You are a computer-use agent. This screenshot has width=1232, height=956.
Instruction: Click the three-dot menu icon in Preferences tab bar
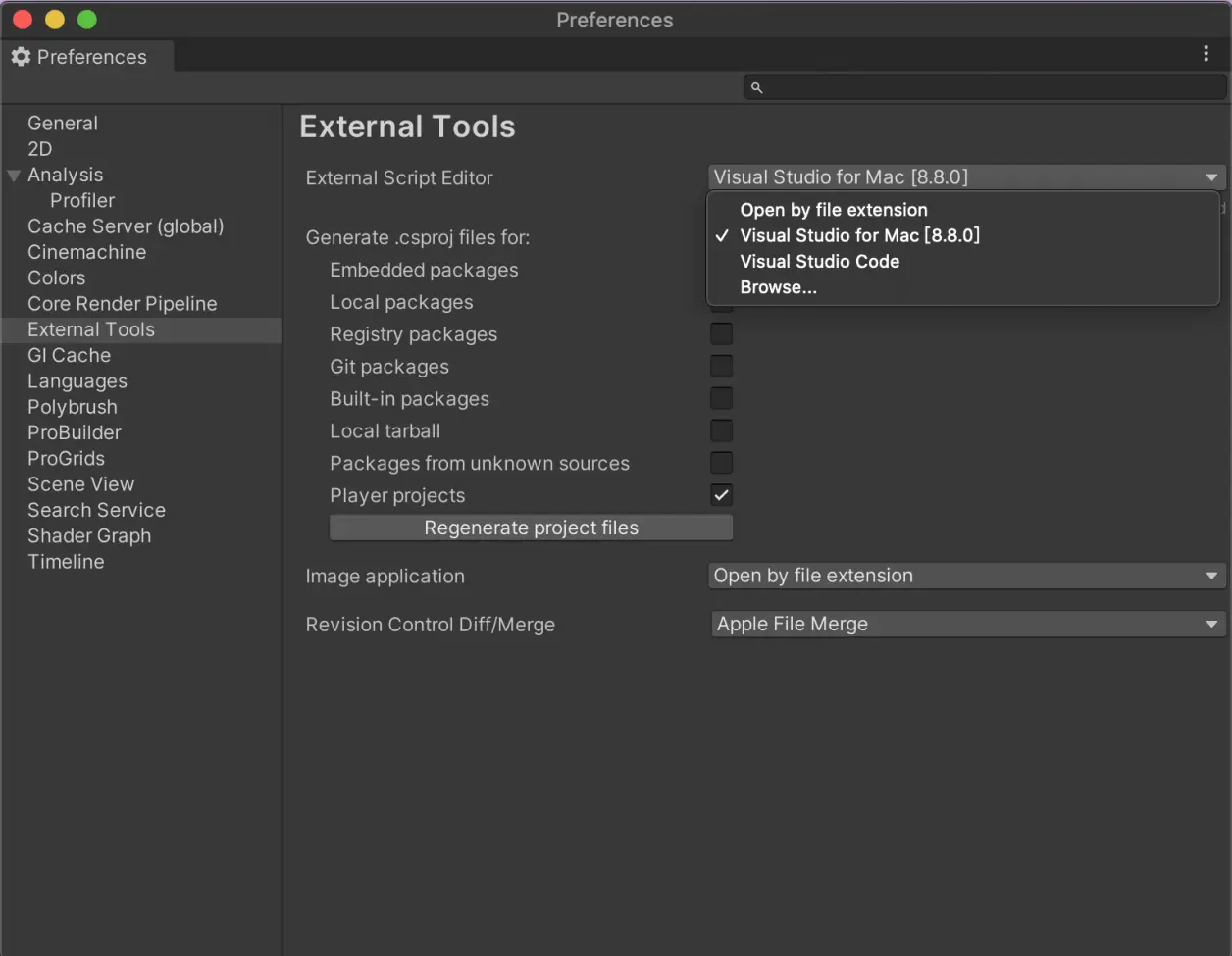(x=1206, y=54)
